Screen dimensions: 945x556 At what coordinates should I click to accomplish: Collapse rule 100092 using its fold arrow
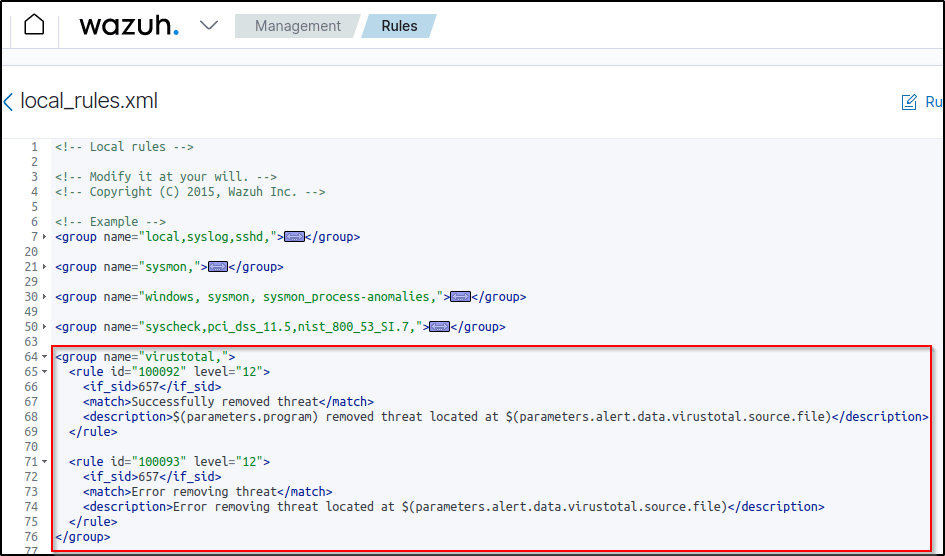point(45,372)
